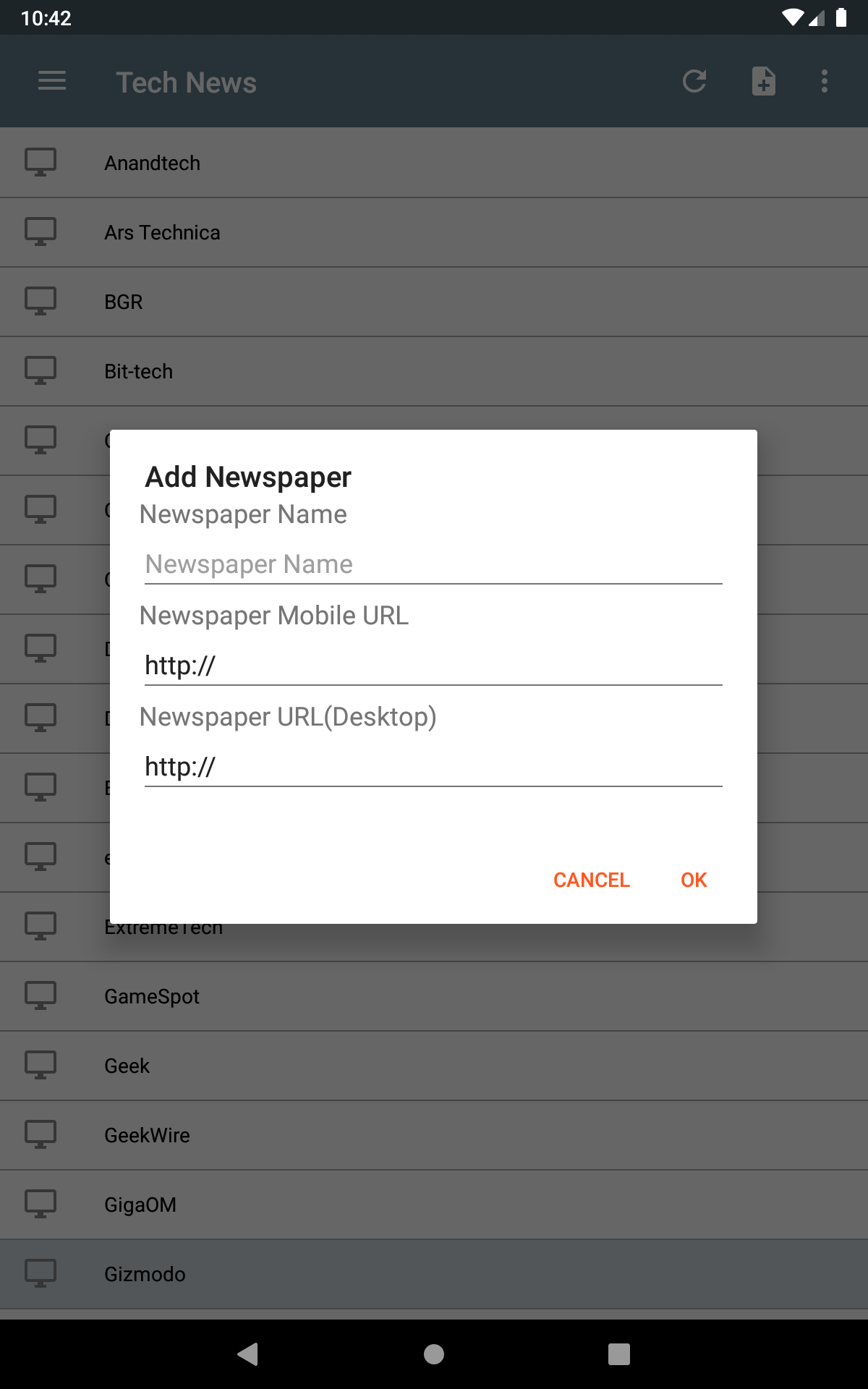Tap the desktop icon next to Bit-tech
Screen dimensions: 868x1389
(41, 370)
